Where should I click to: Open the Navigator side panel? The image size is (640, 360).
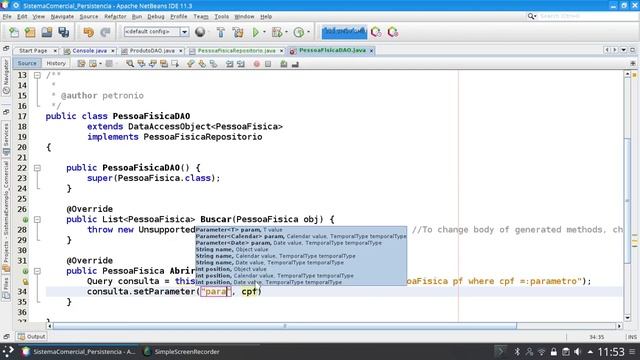(x=6, y=77)
